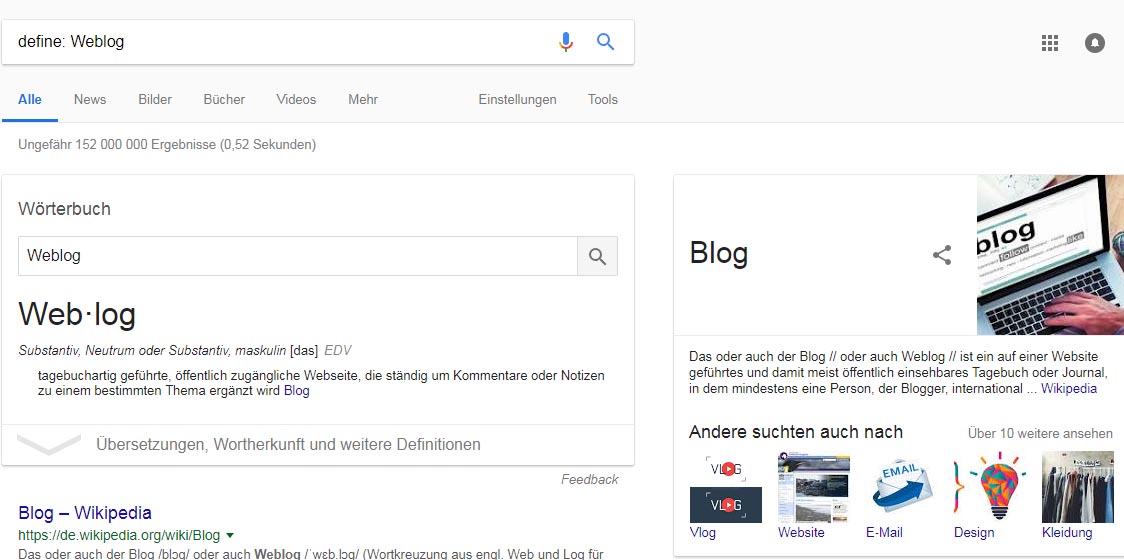Switch to the News tab
Image resolution: width=1124 pixels, height=560 pixels.
(x=90, y=100)
